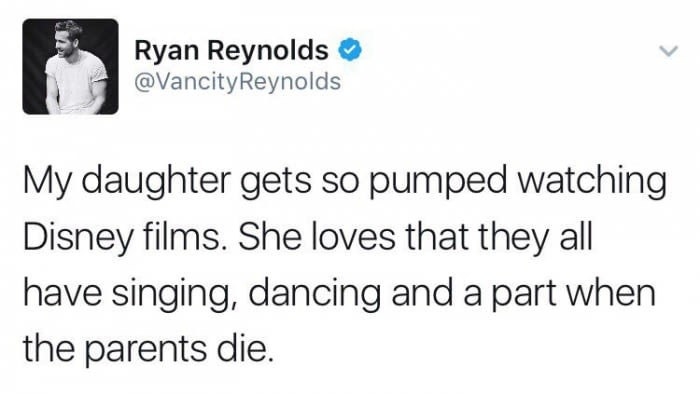Open Ryan Reynolds' profile picture
Screen dimensions: 700x394
click(x=71, y=66)
